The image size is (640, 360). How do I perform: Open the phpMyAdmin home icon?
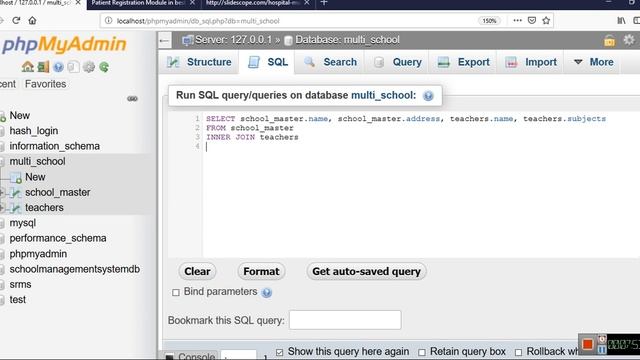(28, 67)
